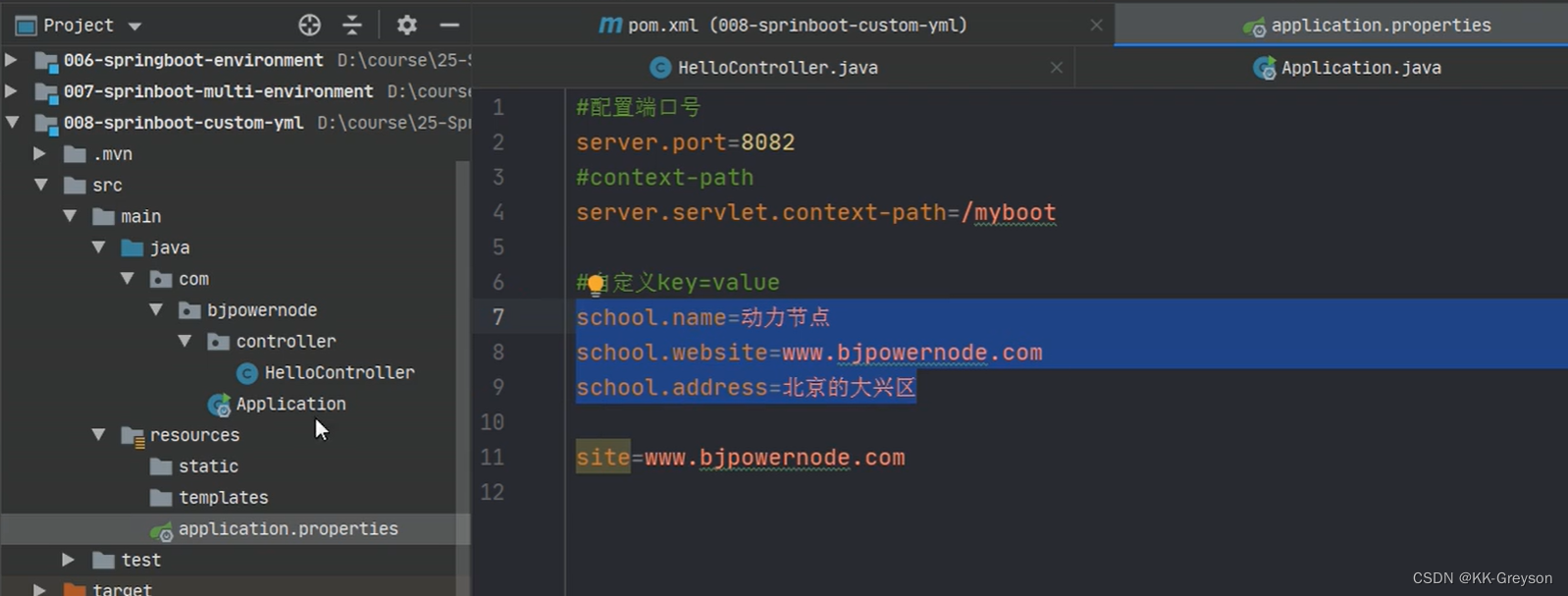Image resolution: width=1568 pixels, height=596 pixels.
Task: Select application.properties in project tree
Action: coord(287,528)
